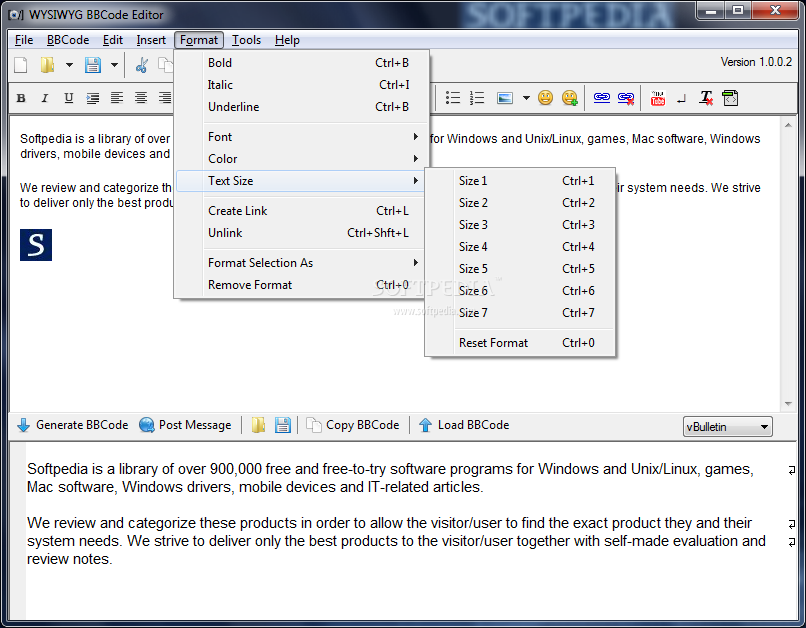The height and width of the screenshot is (628, 806).
Task: Select Size 4 from Text Size submenu
Action: tap(520, 247)
